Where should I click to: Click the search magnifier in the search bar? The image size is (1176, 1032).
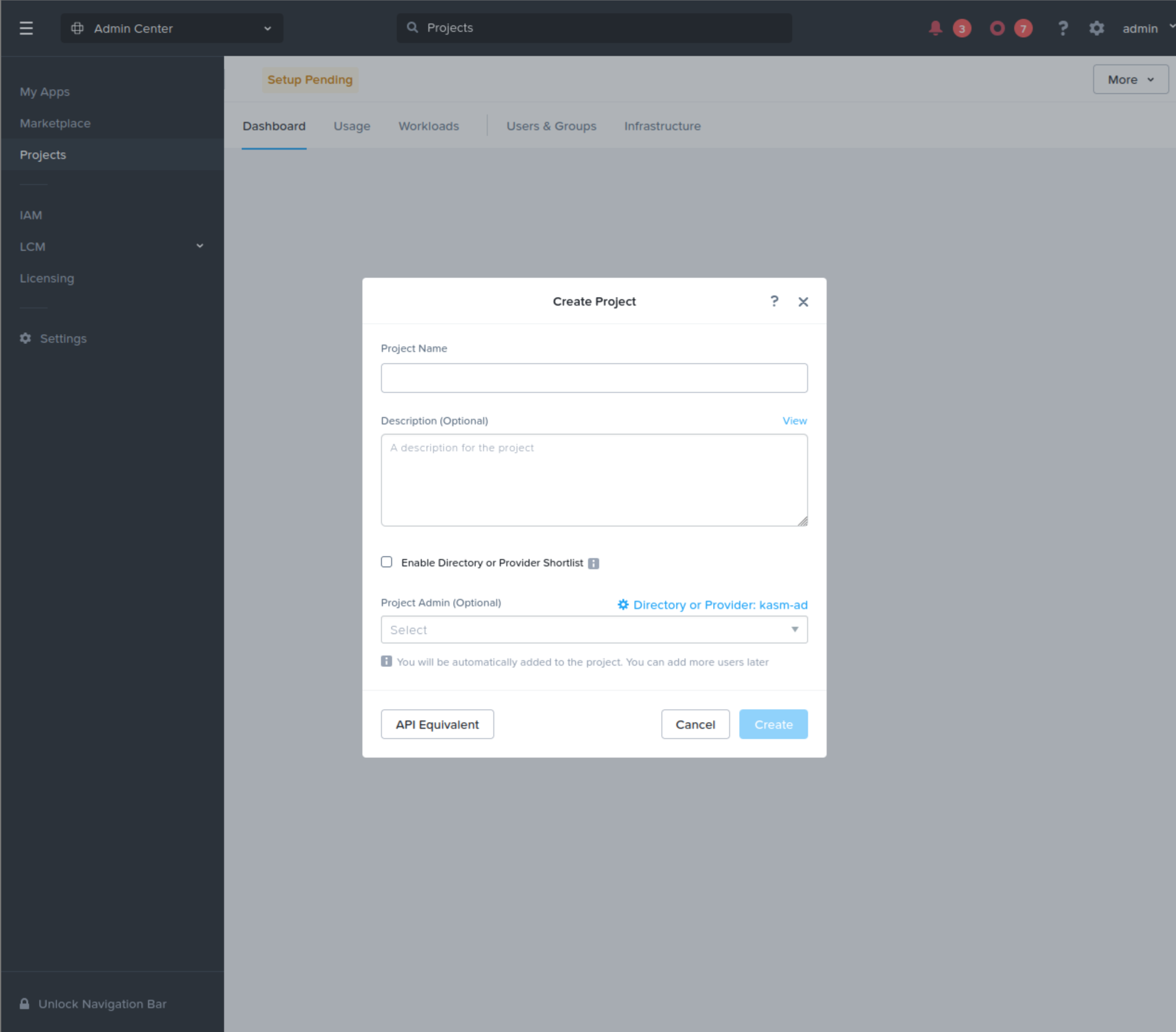point(412,27)
